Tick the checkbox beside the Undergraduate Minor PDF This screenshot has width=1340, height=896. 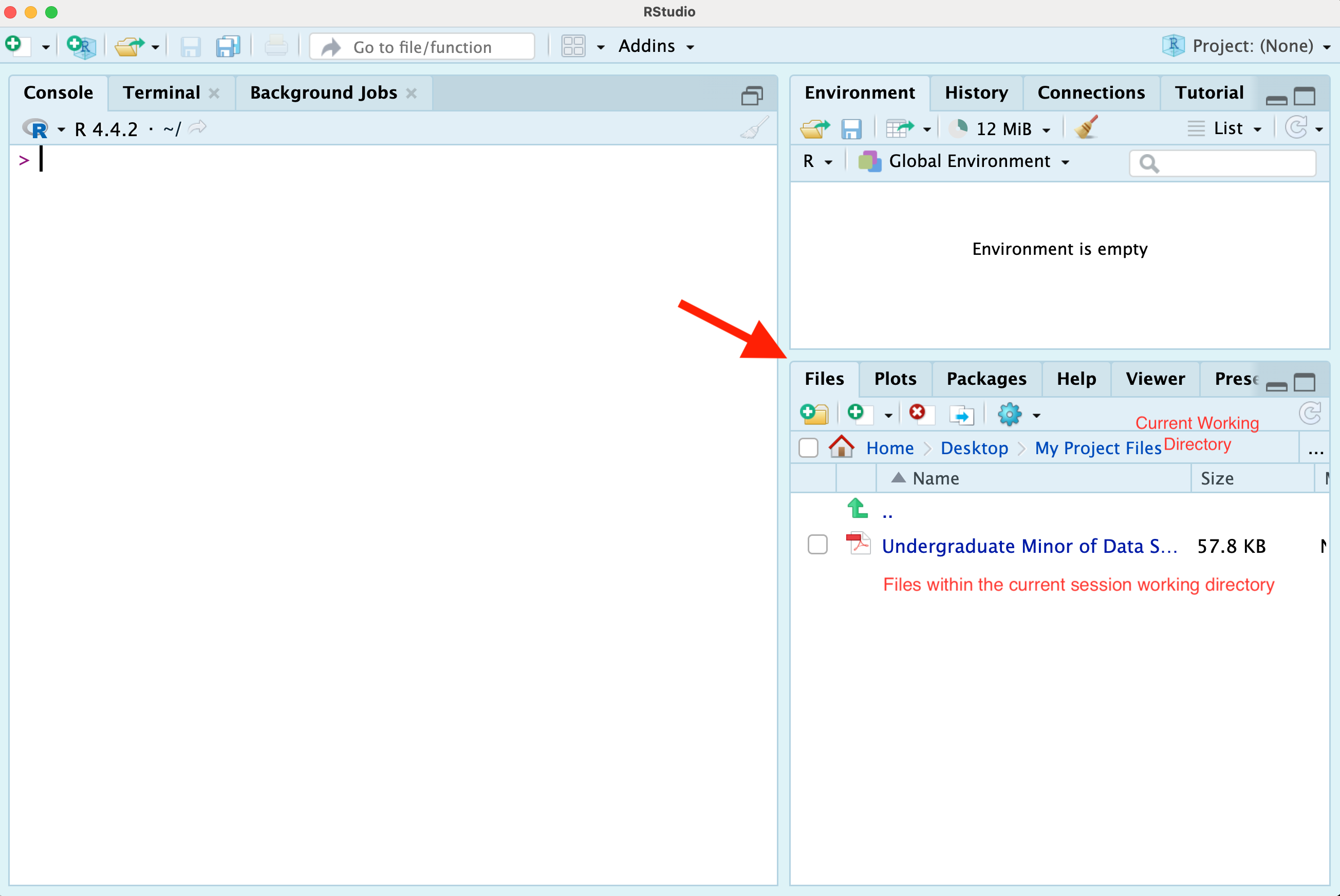817,545
